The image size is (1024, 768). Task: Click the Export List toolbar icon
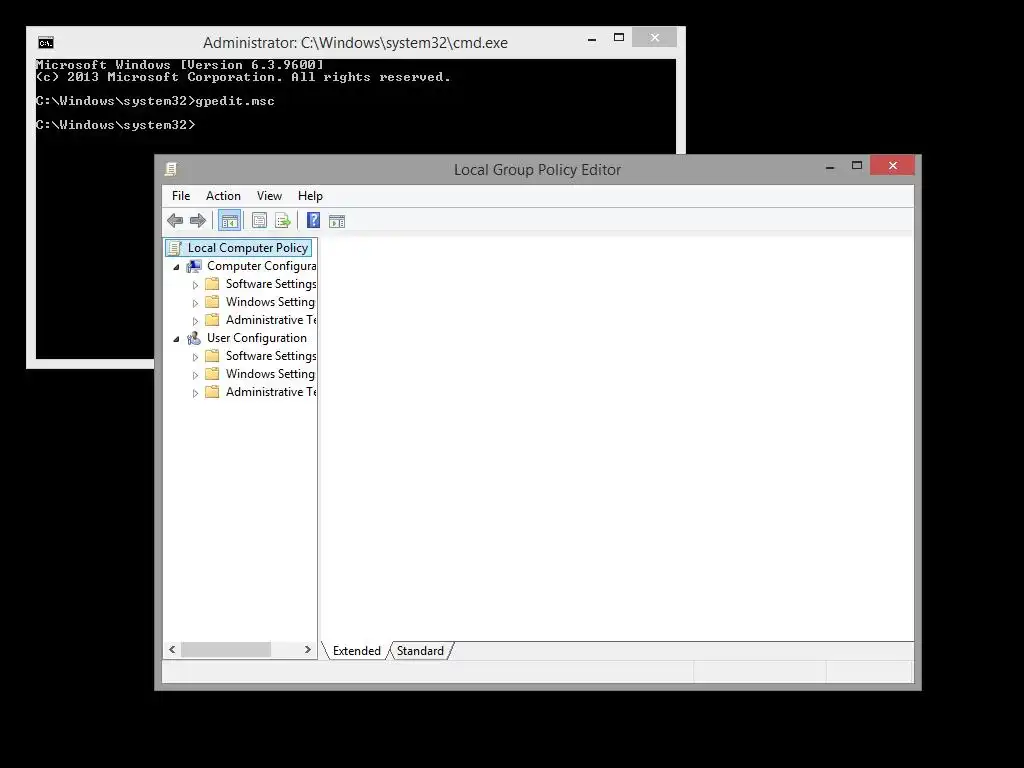tap(283, 221)
